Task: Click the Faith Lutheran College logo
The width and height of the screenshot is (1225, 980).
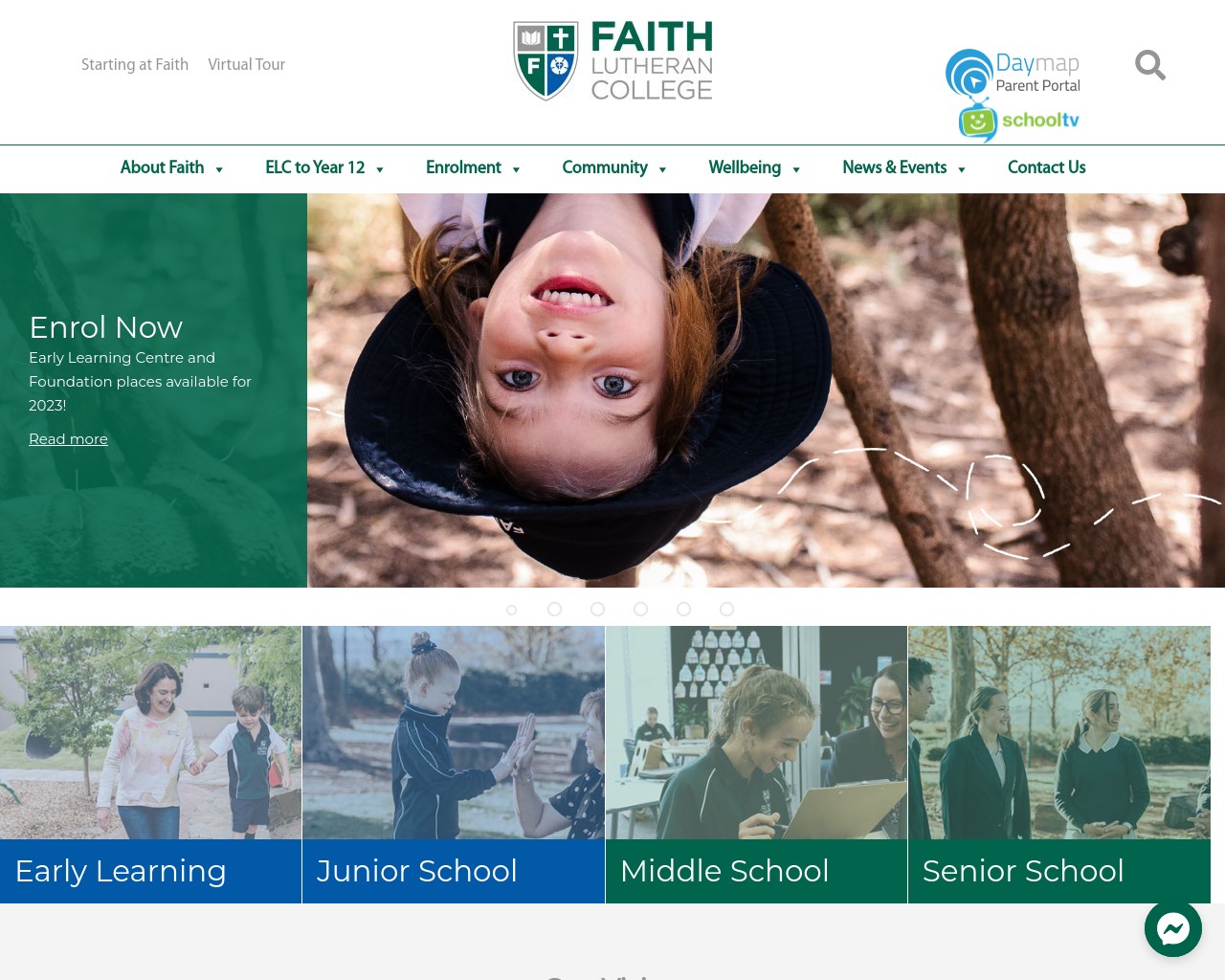Action: pyautogui.click(x=612, y=60)
